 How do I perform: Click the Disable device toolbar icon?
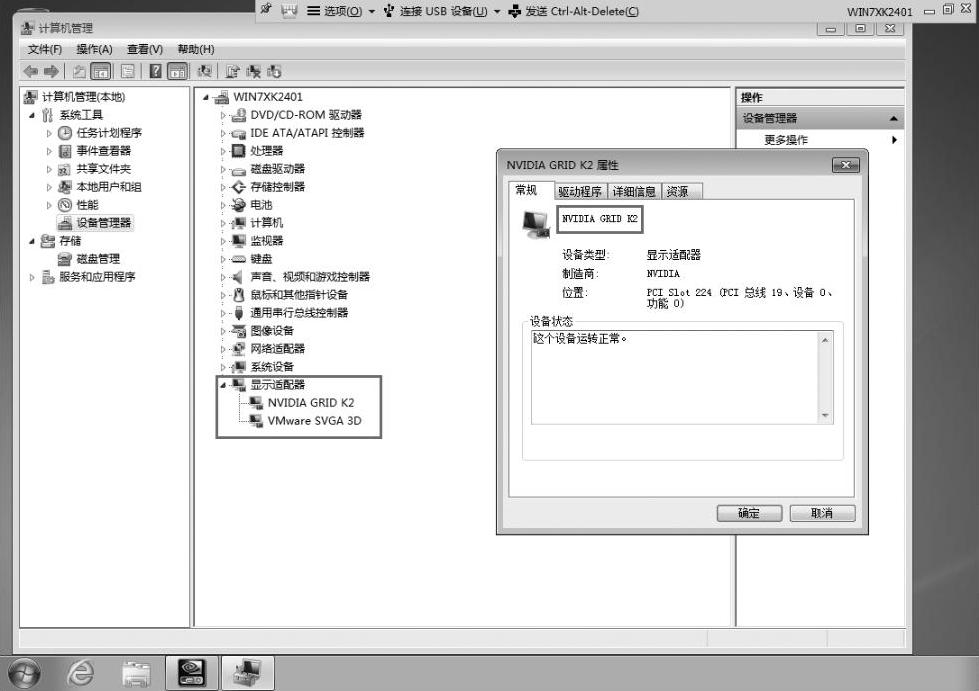tap(274, 72)
